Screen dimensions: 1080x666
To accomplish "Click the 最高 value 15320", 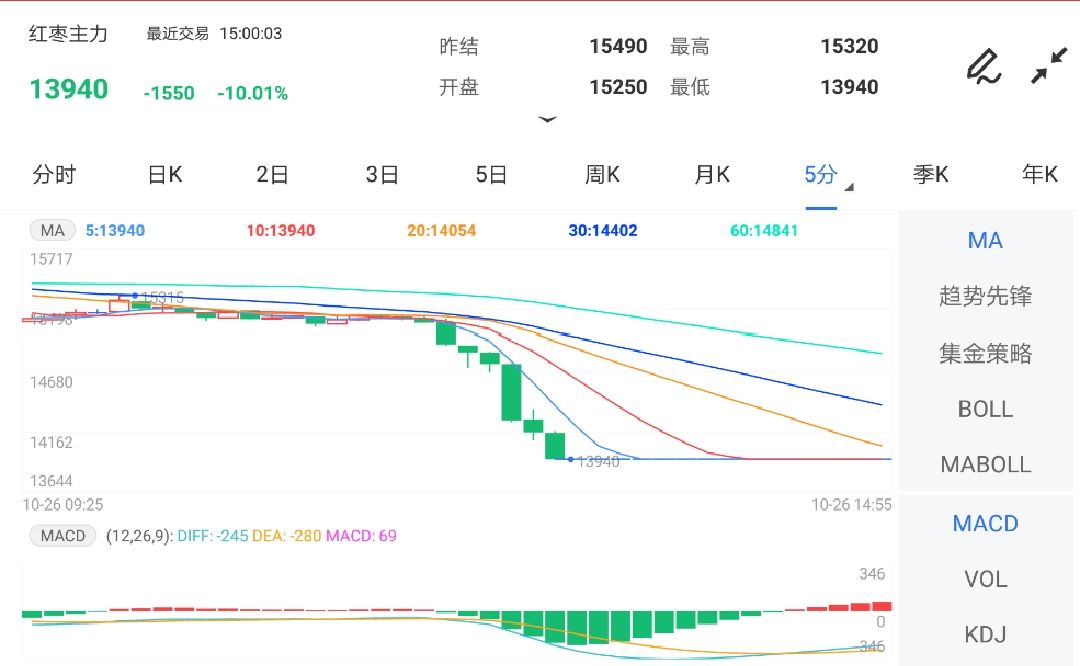I will 849,46.
